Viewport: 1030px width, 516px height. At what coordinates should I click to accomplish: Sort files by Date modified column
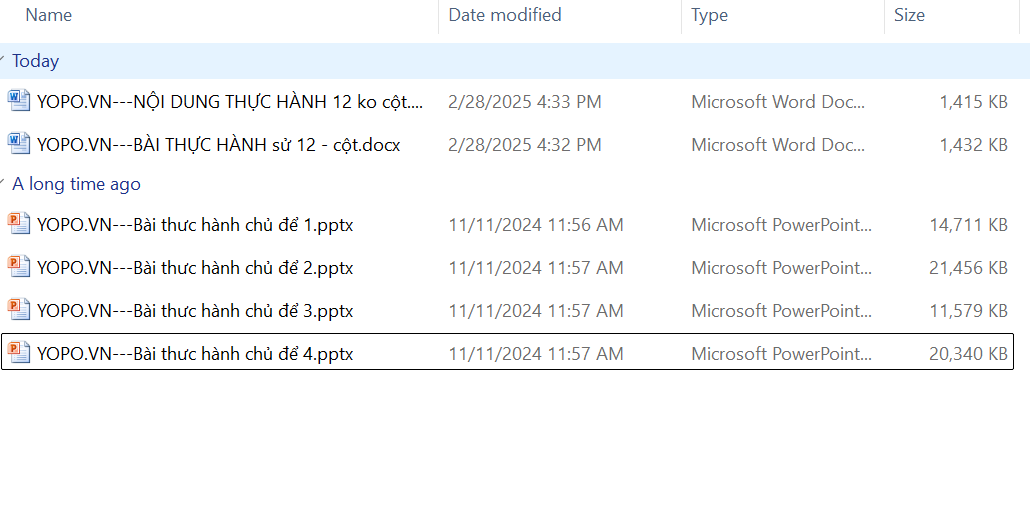click(504, 15)
